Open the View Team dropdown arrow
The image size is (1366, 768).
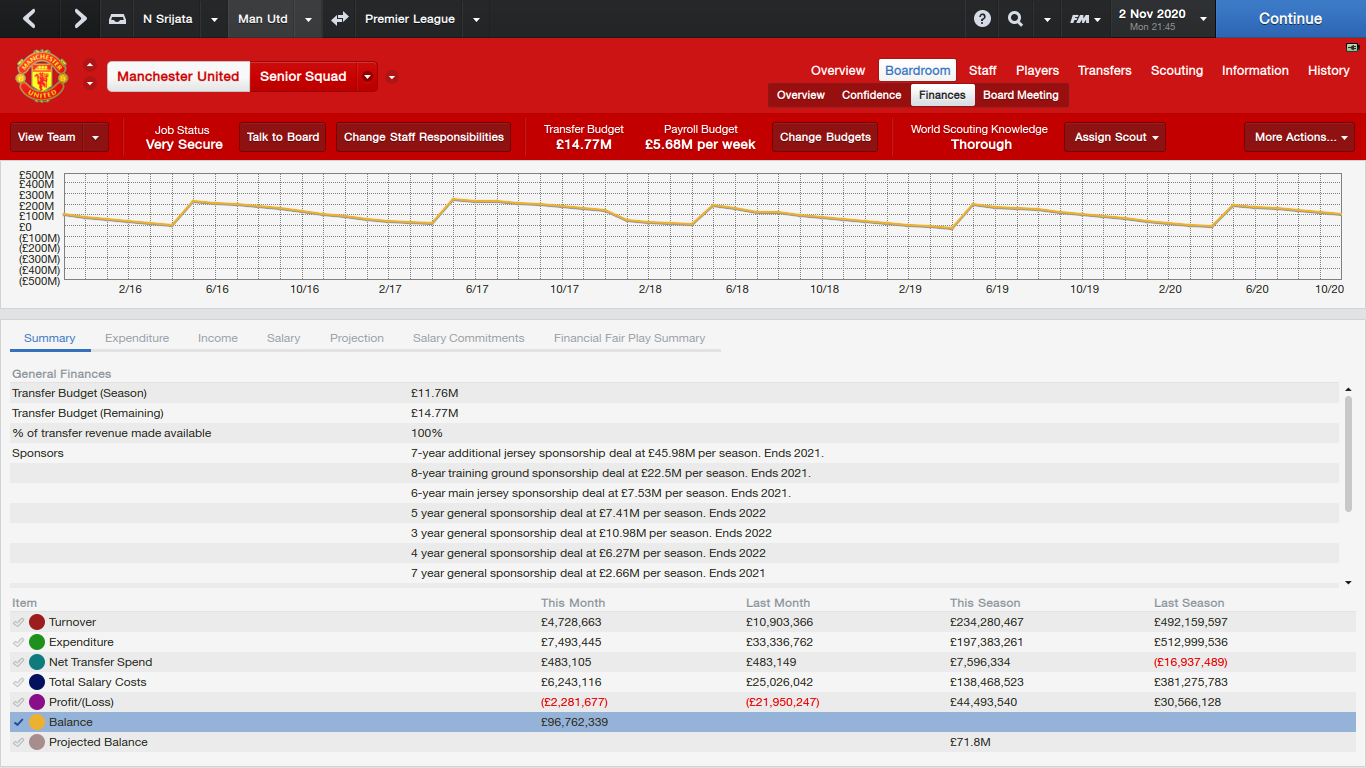point(96,137)
